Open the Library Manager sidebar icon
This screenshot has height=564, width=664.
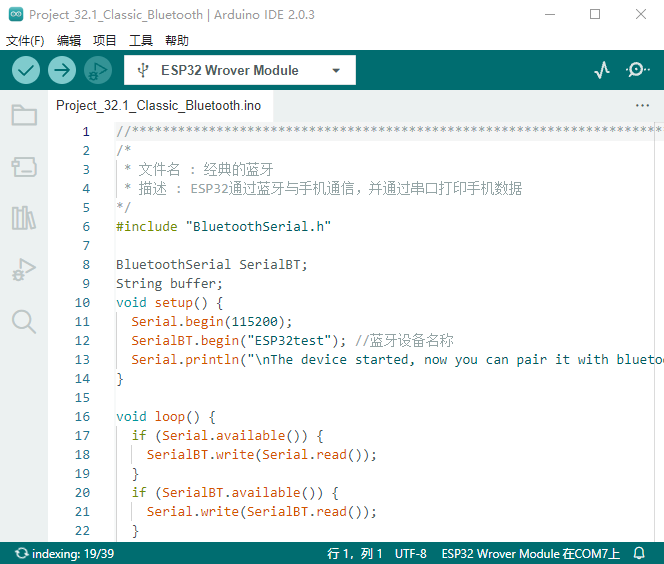24,218
